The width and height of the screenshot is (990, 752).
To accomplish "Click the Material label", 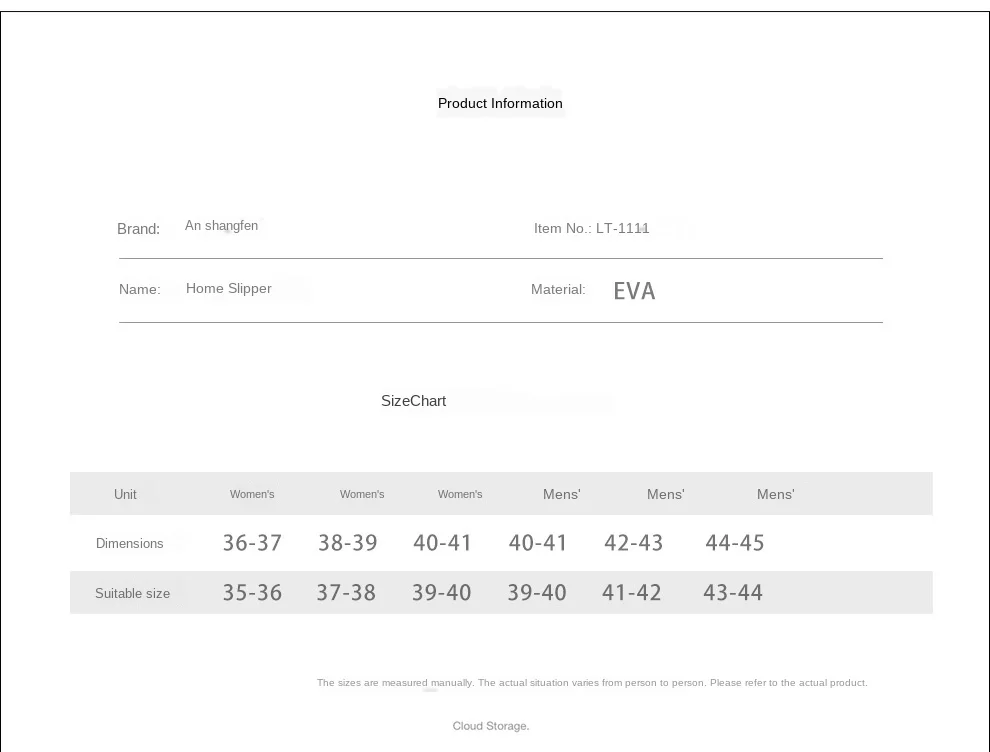I will point(558,289).
